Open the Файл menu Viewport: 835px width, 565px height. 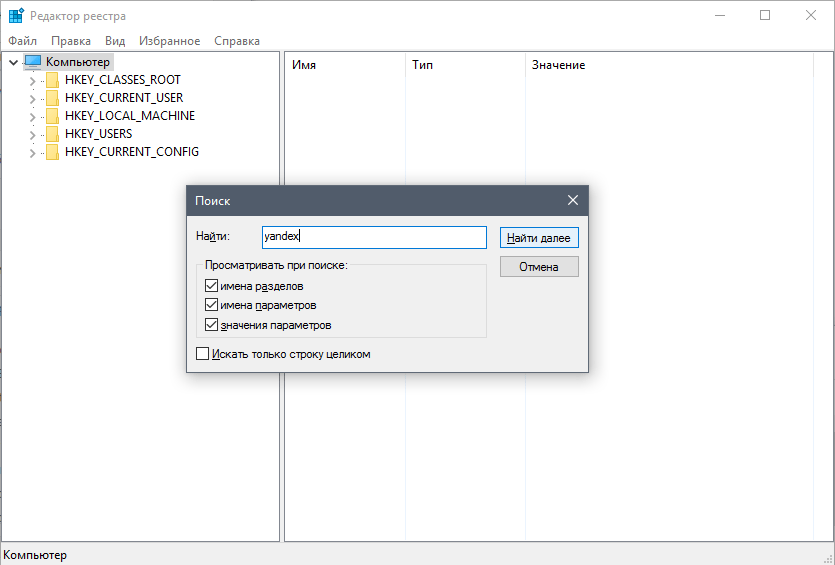[22, 41]
